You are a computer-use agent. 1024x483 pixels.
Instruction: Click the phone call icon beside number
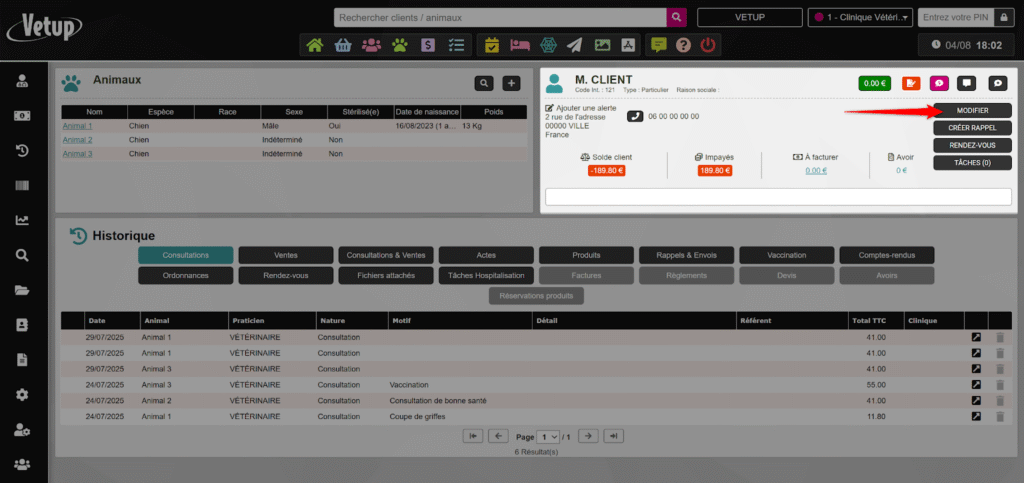[x=635, y=116]
